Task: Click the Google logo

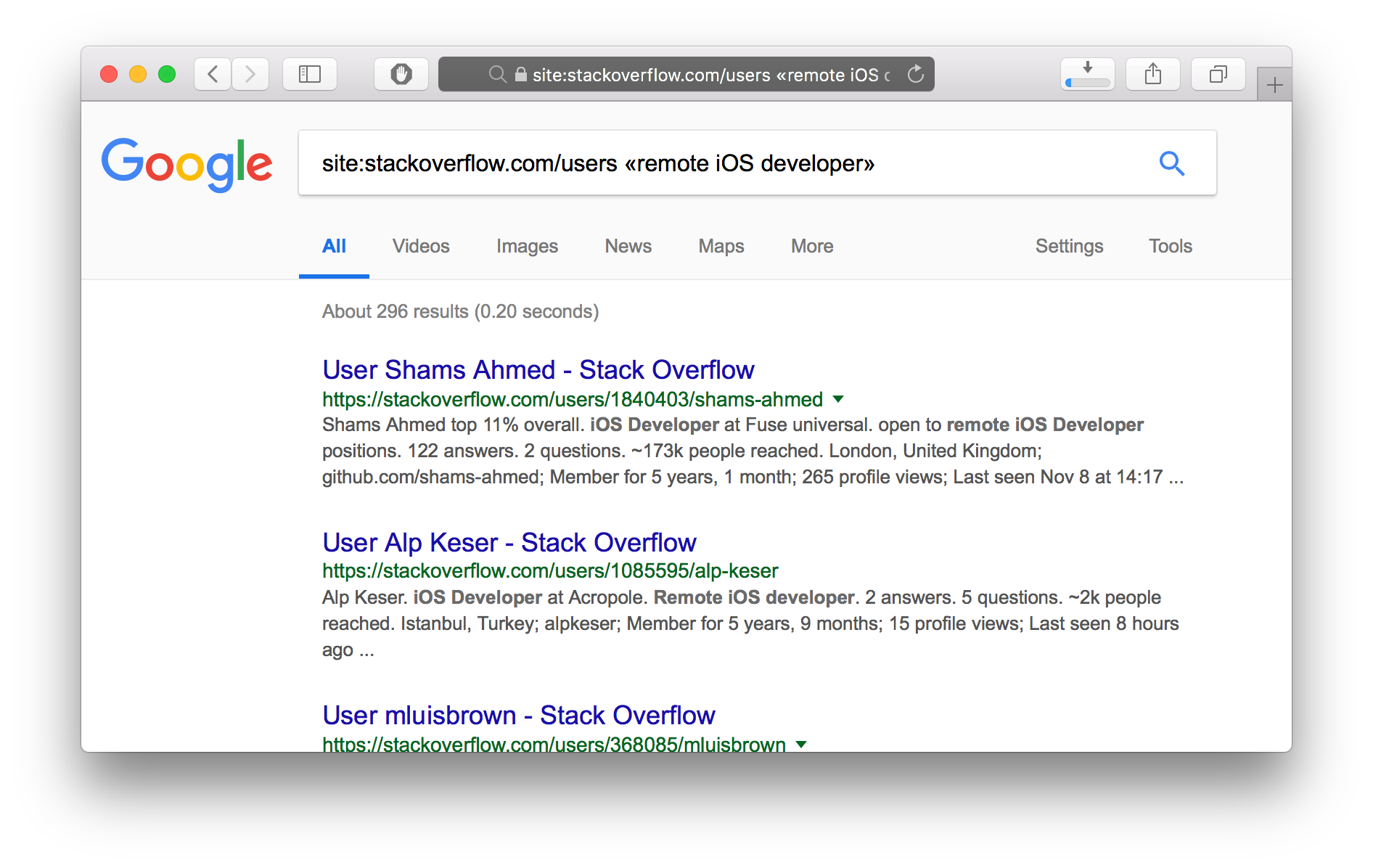Action: 187,164
